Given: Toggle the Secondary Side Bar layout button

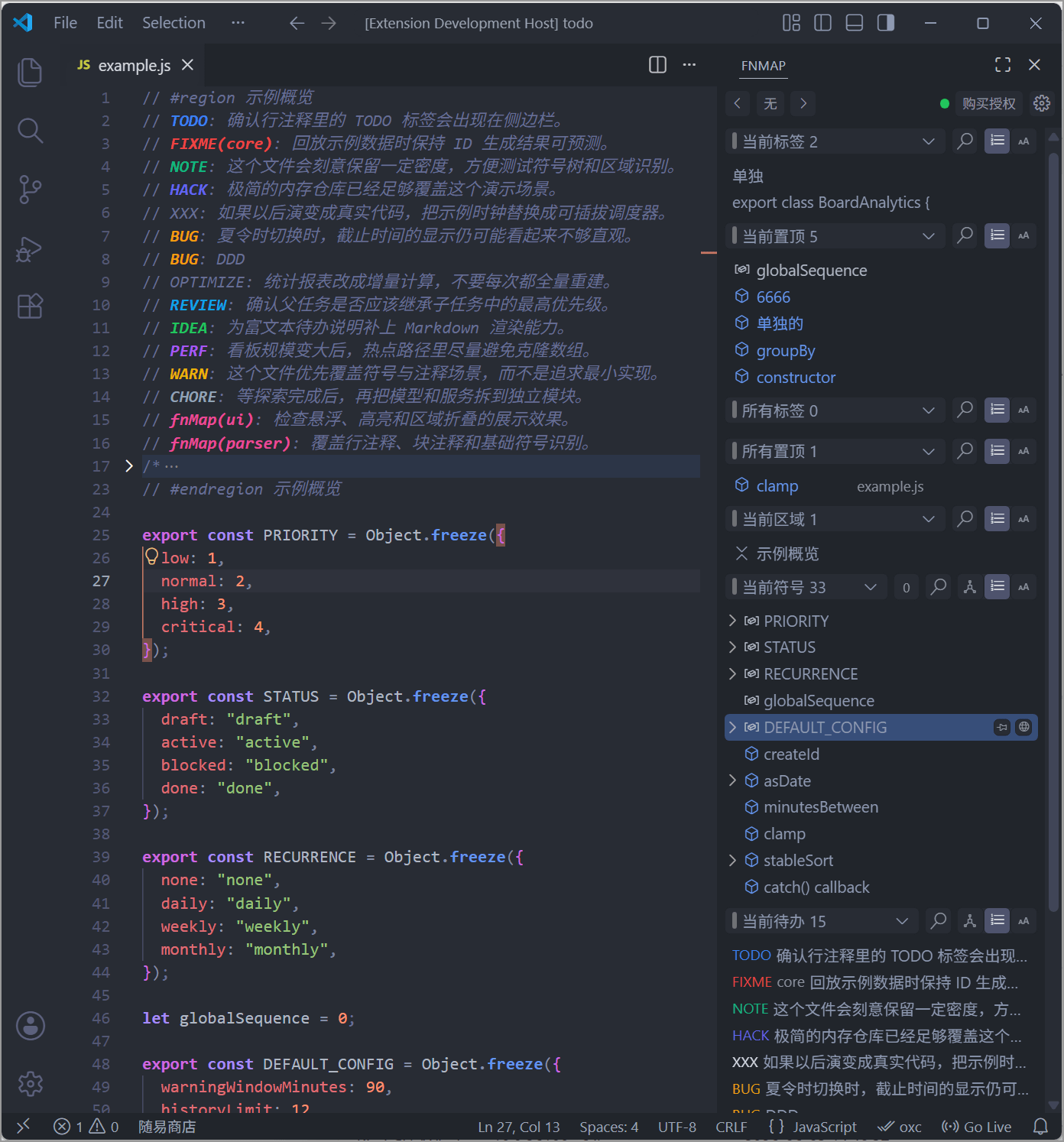Looking at the screenshot, I should [886, 23].
